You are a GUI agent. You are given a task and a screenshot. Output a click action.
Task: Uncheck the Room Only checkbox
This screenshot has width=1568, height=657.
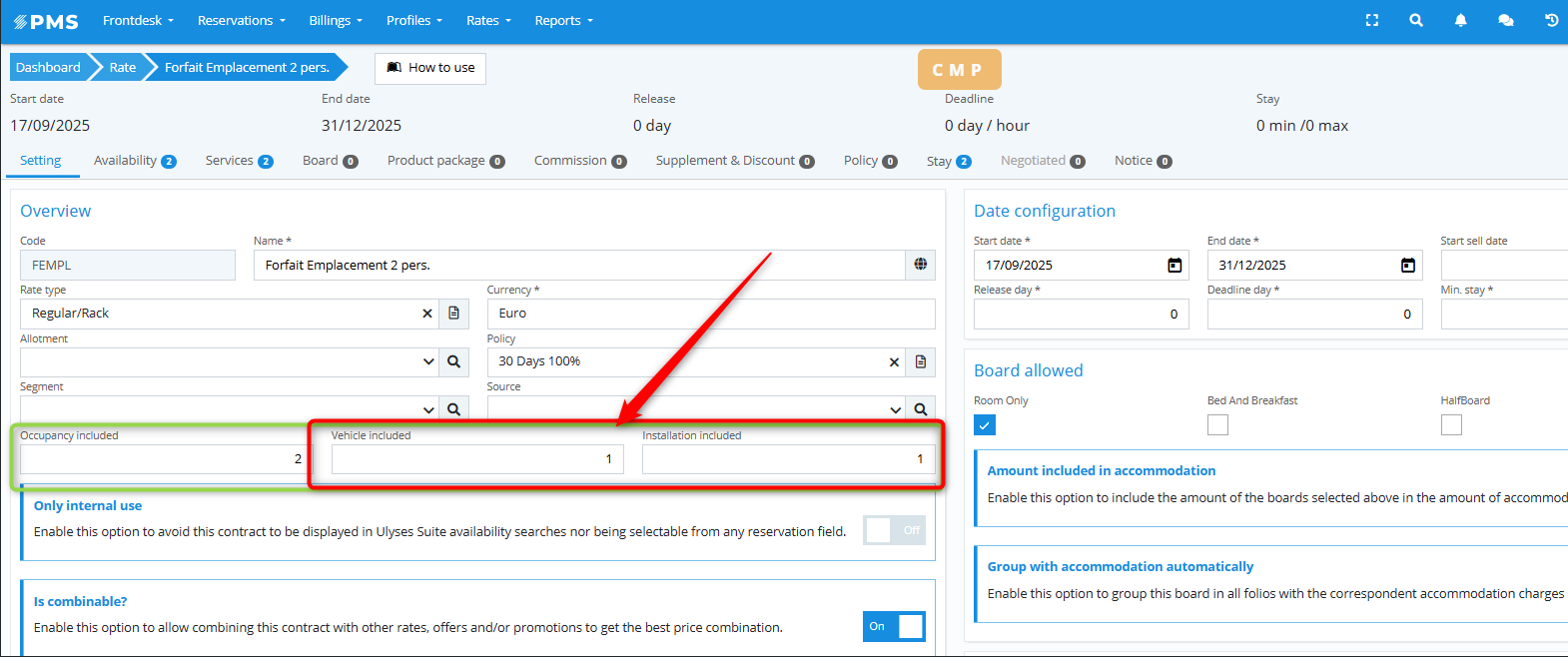point(985,425)
